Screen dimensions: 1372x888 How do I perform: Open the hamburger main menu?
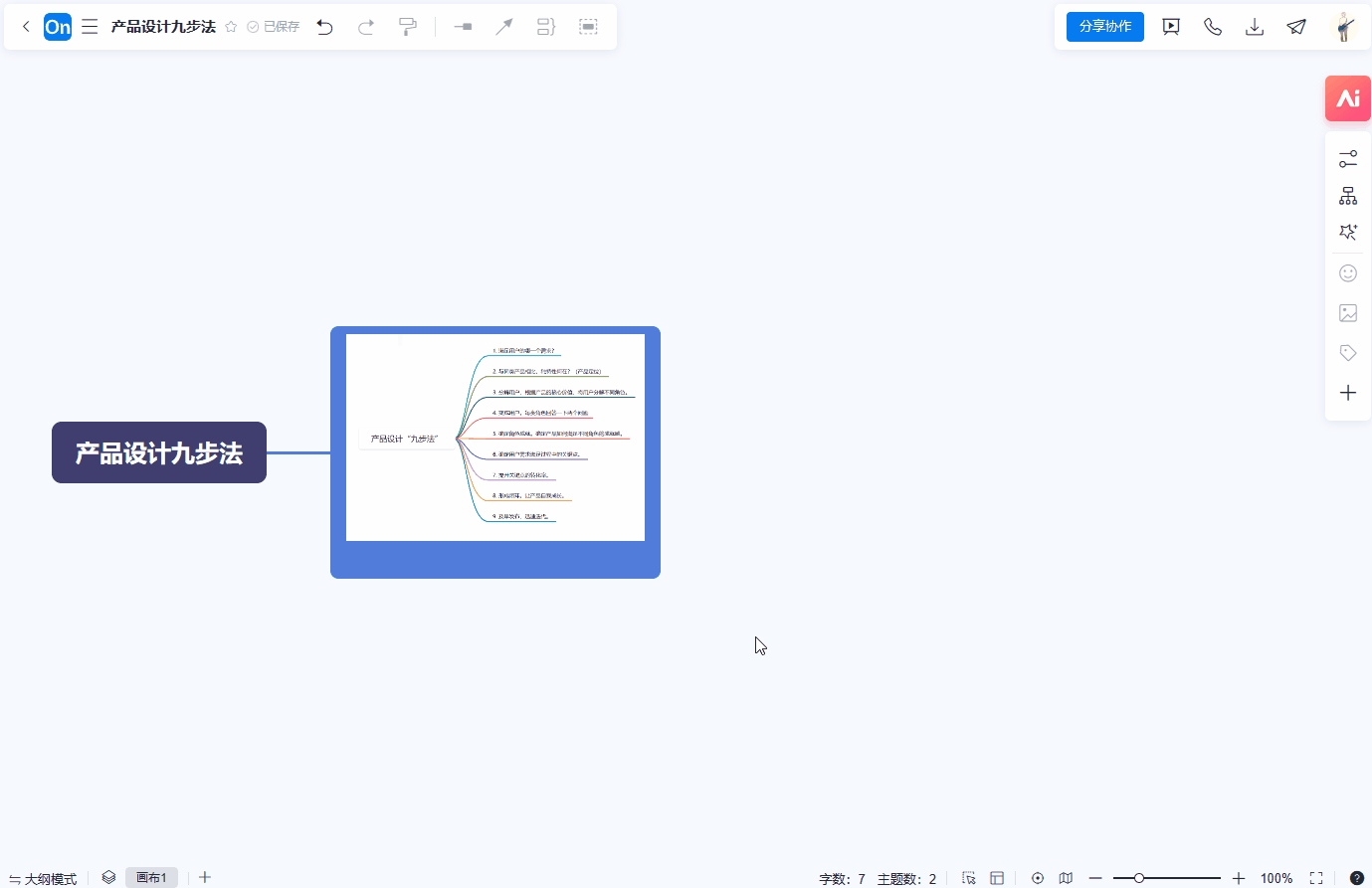(90, 27)
